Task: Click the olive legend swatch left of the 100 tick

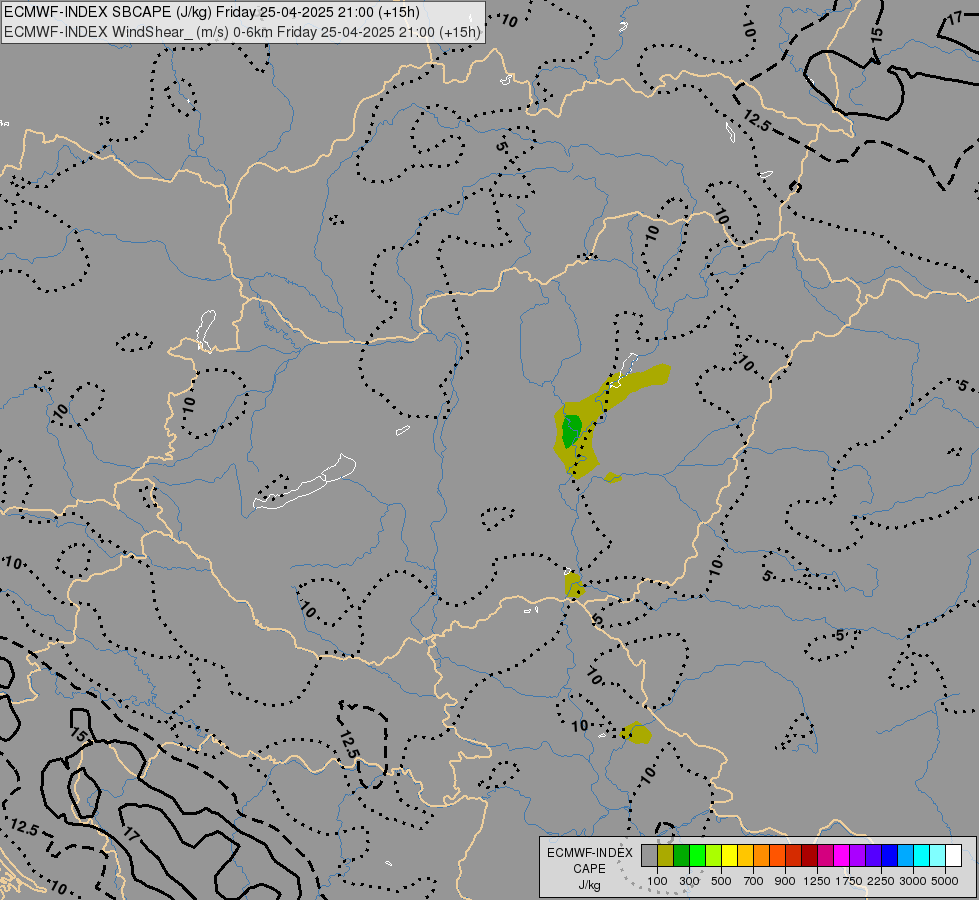Action: coord(666,855)
